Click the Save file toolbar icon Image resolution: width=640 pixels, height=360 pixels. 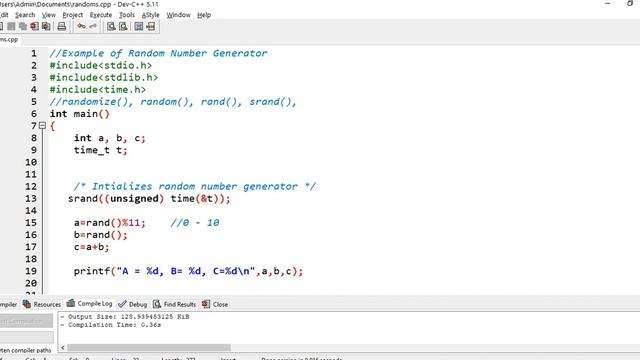coord(11,27)
